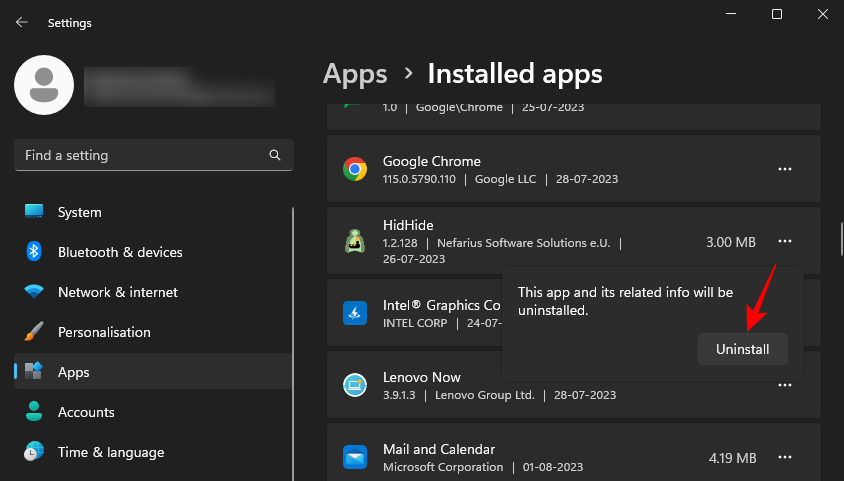
Task: Select the Accounts sidebar item
Action: point(86,412)
